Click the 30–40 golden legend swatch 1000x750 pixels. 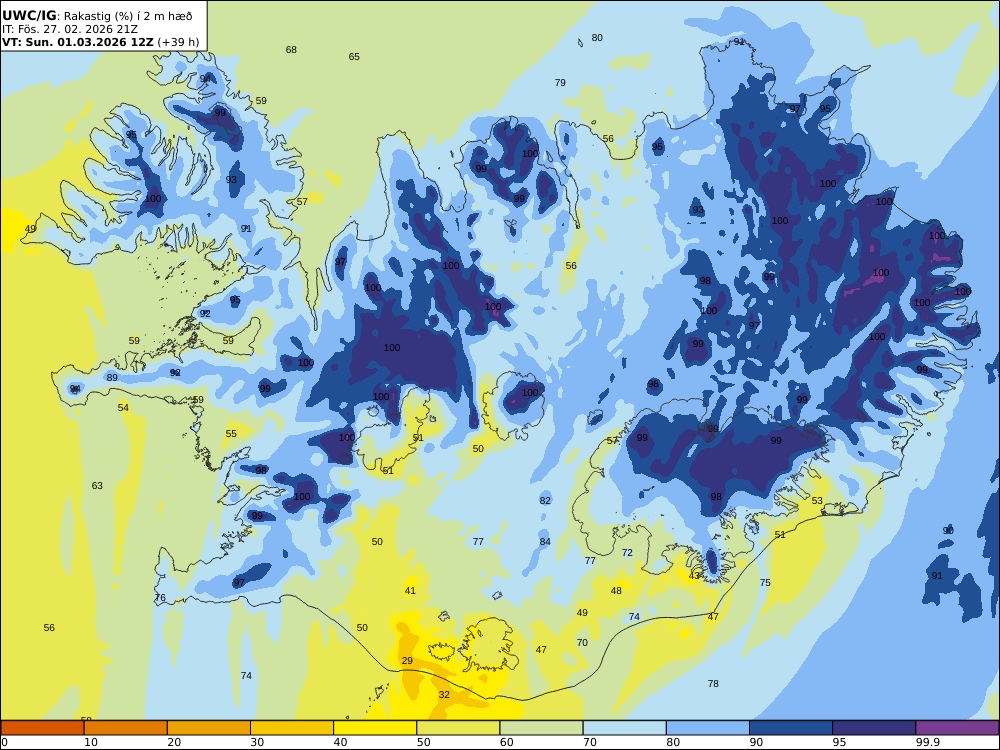292,728
